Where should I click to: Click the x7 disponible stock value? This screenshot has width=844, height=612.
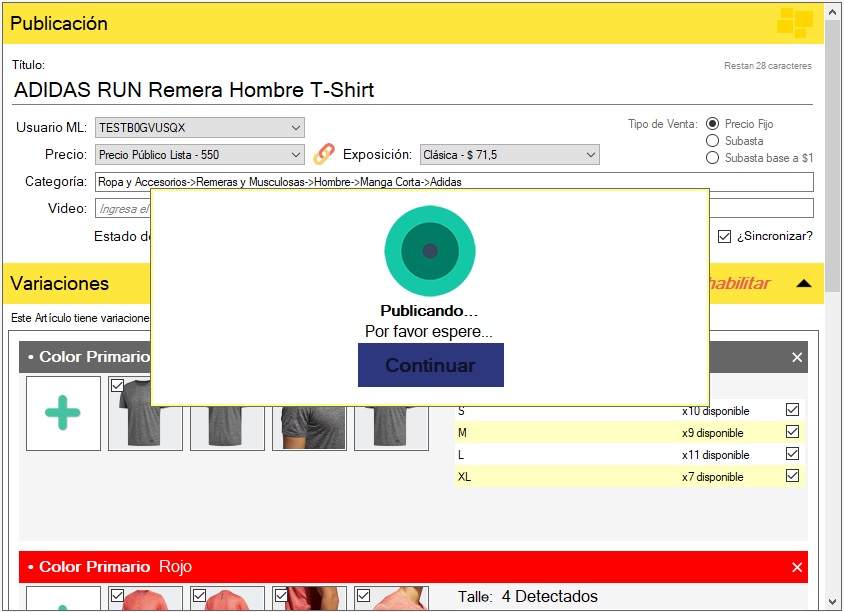click(x=712, y=477)
